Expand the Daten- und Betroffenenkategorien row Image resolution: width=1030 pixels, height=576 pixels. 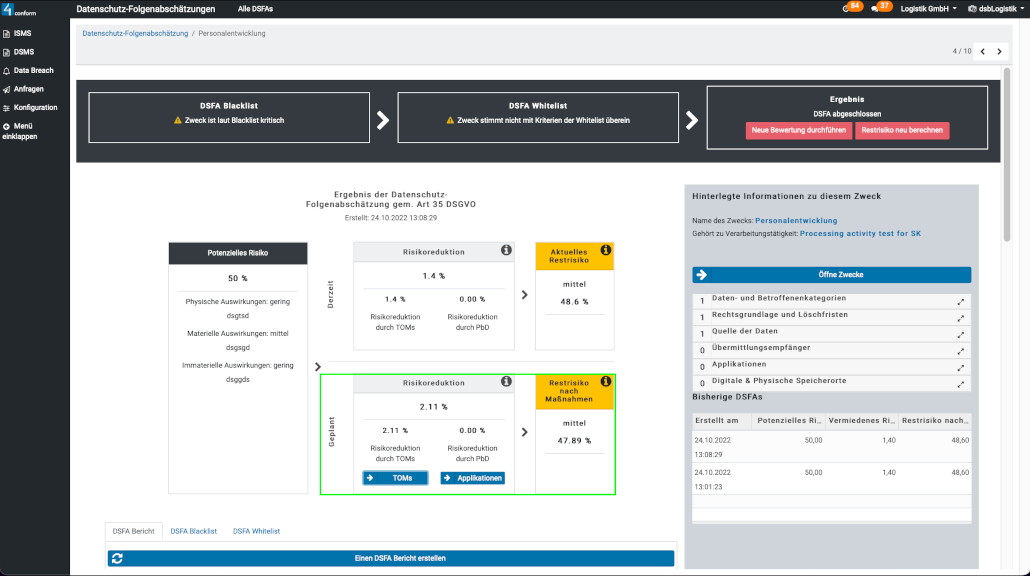click(961, 301)
